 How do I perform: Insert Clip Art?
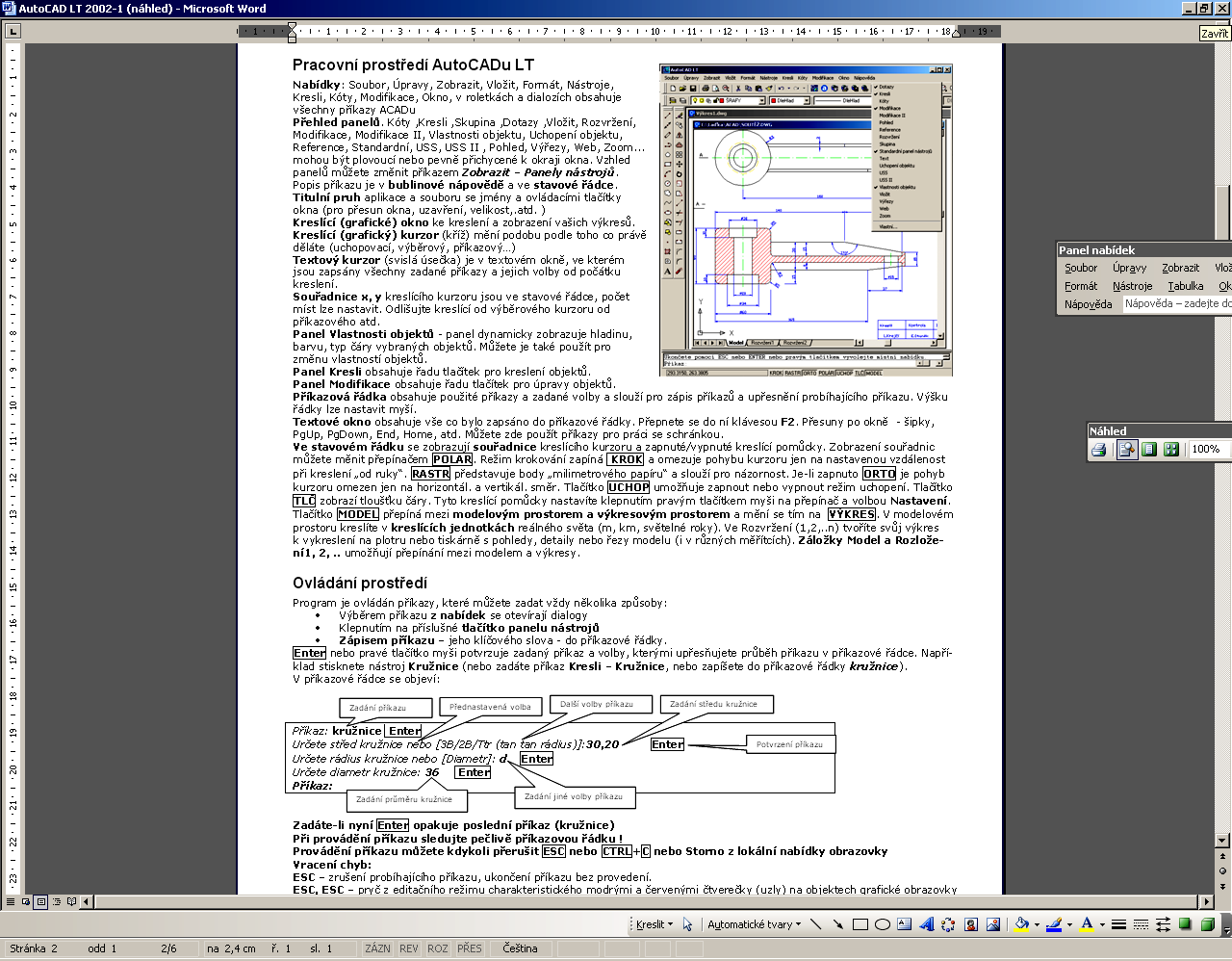coord(971,924)
